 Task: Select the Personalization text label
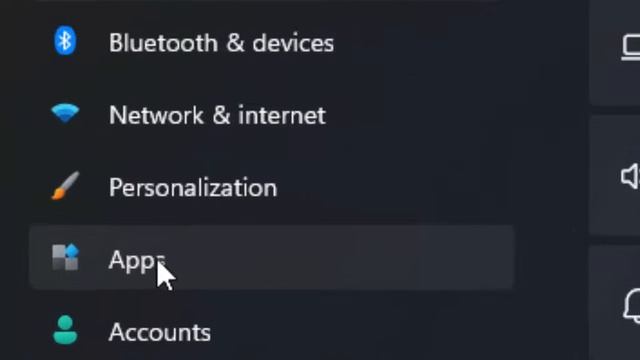(193, 188)
